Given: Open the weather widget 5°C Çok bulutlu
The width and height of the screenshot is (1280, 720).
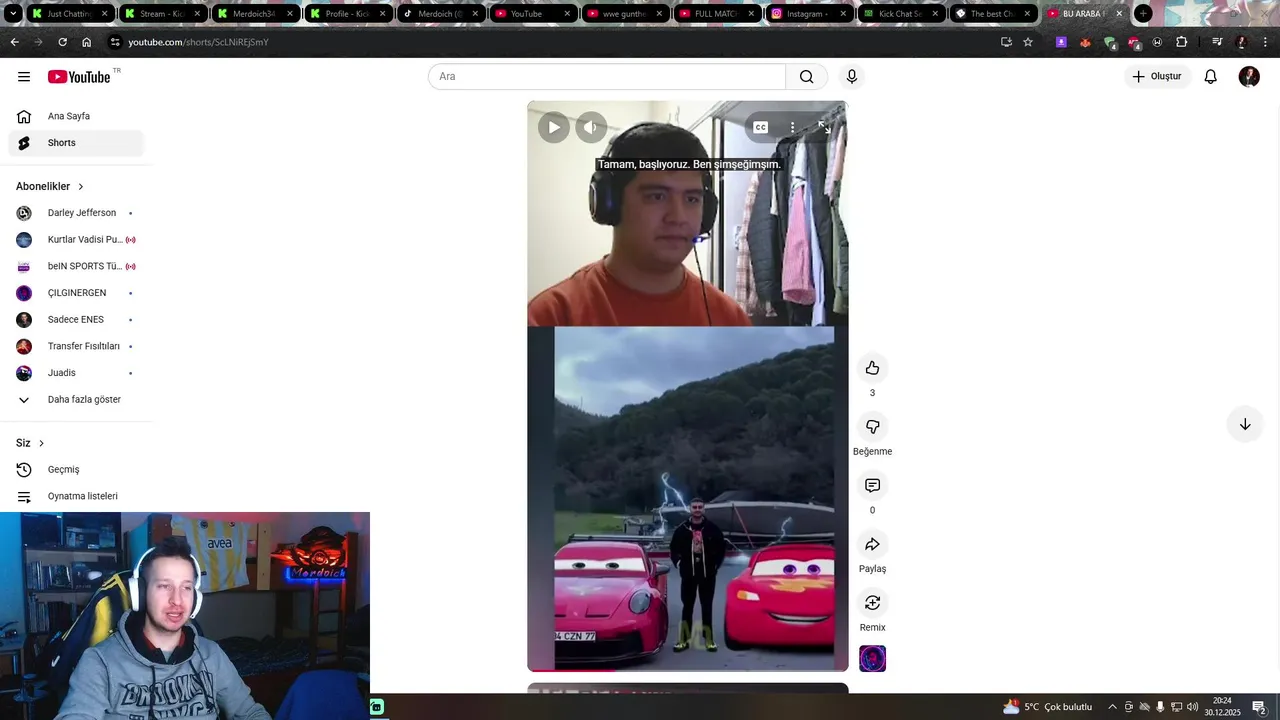Looking at the screenshot, I should pos(1048,707).
